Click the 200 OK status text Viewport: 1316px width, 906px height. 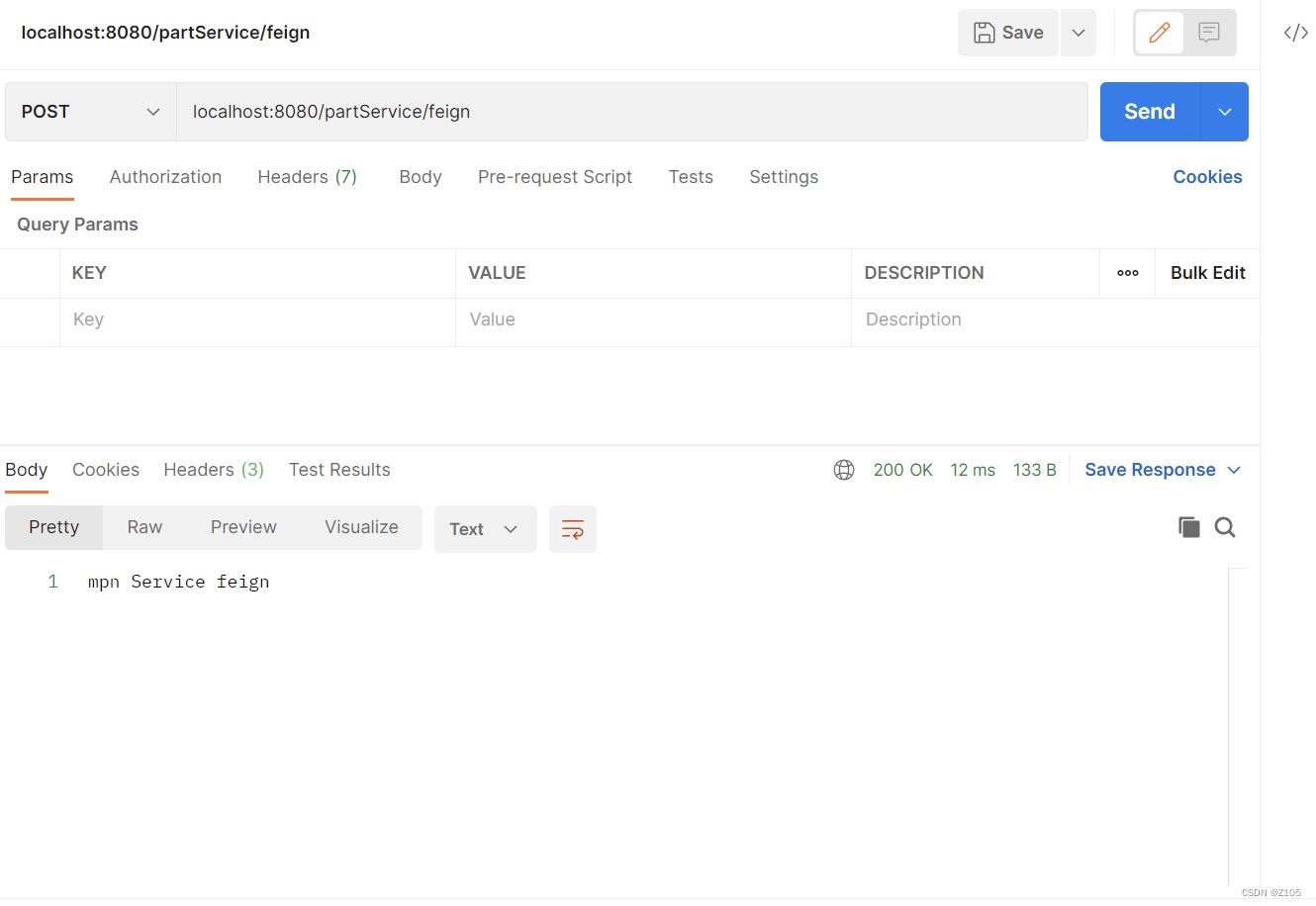click(903, 470)
